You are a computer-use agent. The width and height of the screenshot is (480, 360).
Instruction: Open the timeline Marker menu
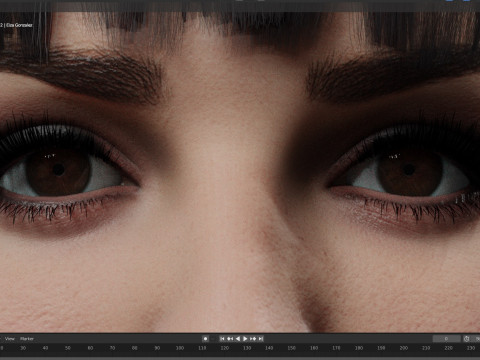pyautogui.click(x=27, y=339)
